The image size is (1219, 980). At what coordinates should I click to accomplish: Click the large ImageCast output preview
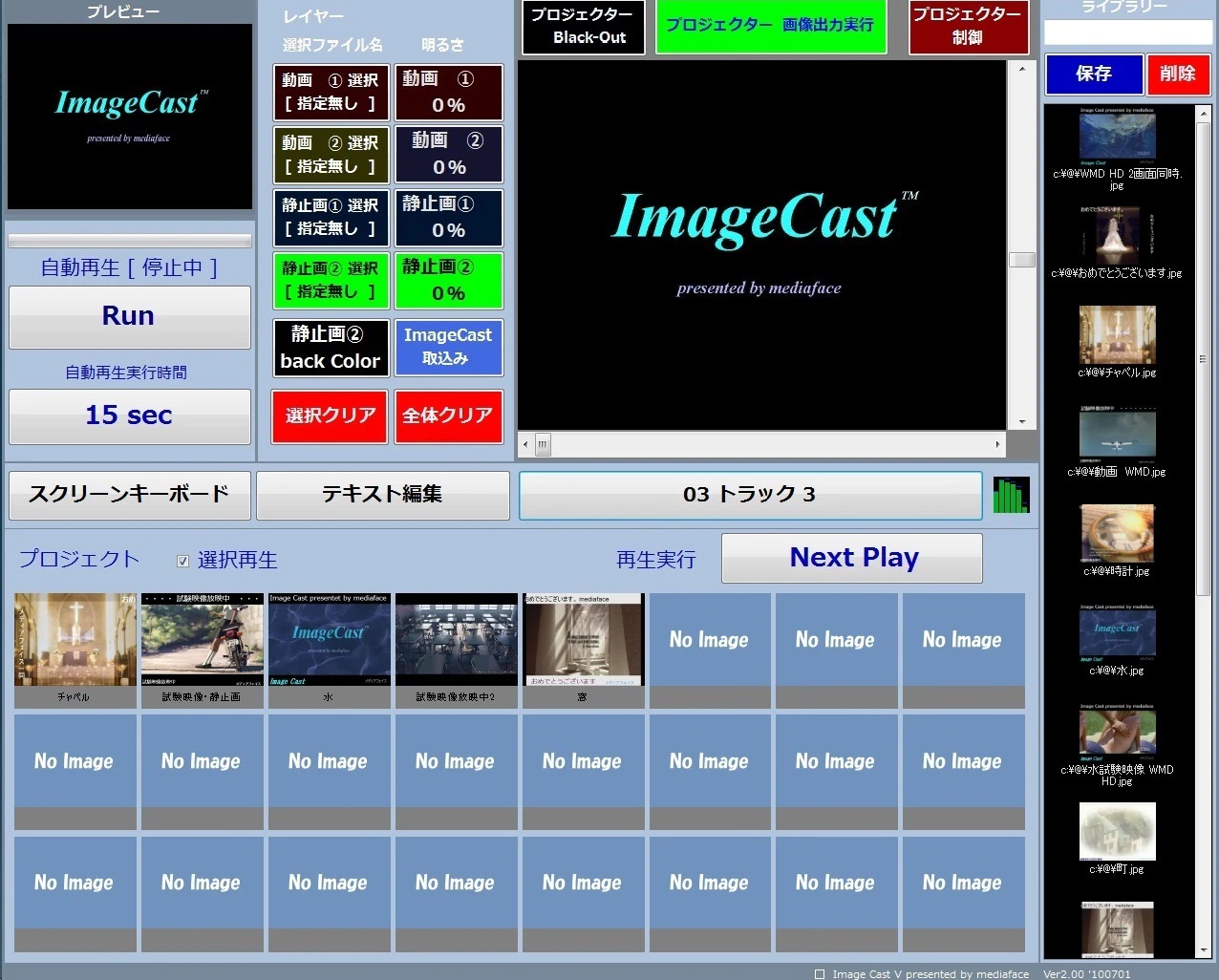pos(761,245)
